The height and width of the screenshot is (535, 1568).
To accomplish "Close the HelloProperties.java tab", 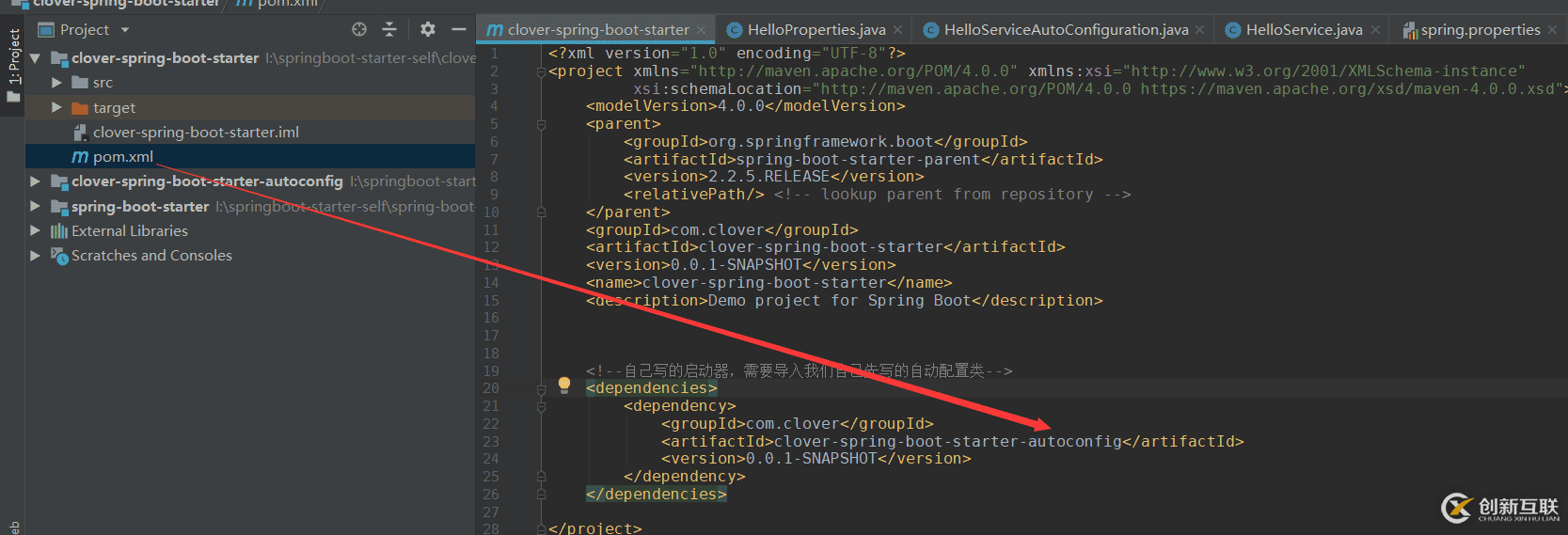I will pos(897,30).
